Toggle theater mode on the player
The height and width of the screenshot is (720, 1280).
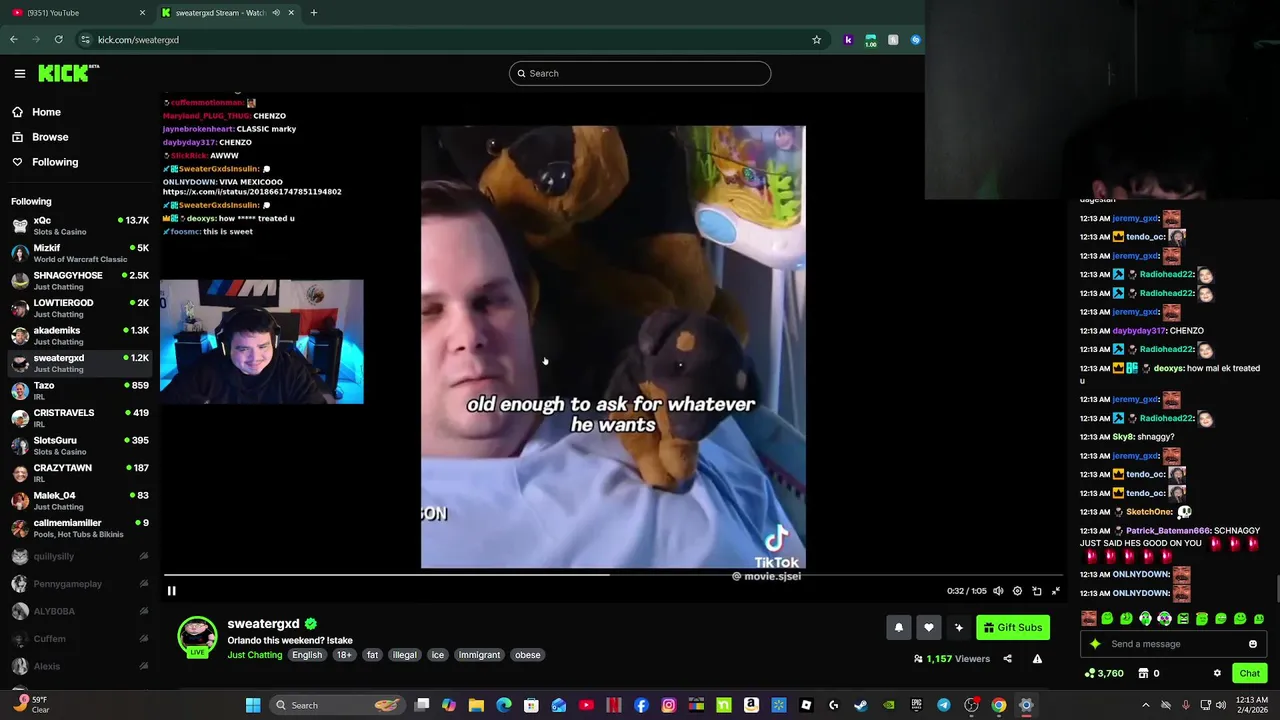1037,591
